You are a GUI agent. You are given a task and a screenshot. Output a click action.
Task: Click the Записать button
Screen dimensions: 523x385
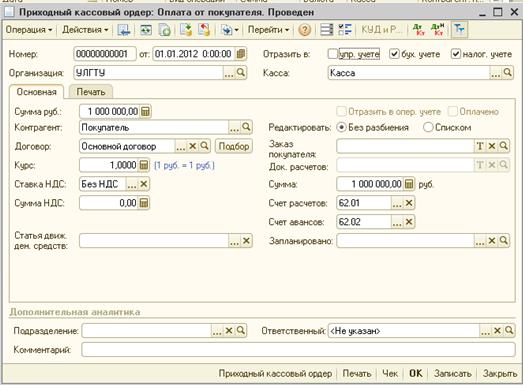(x=453, y=373)
